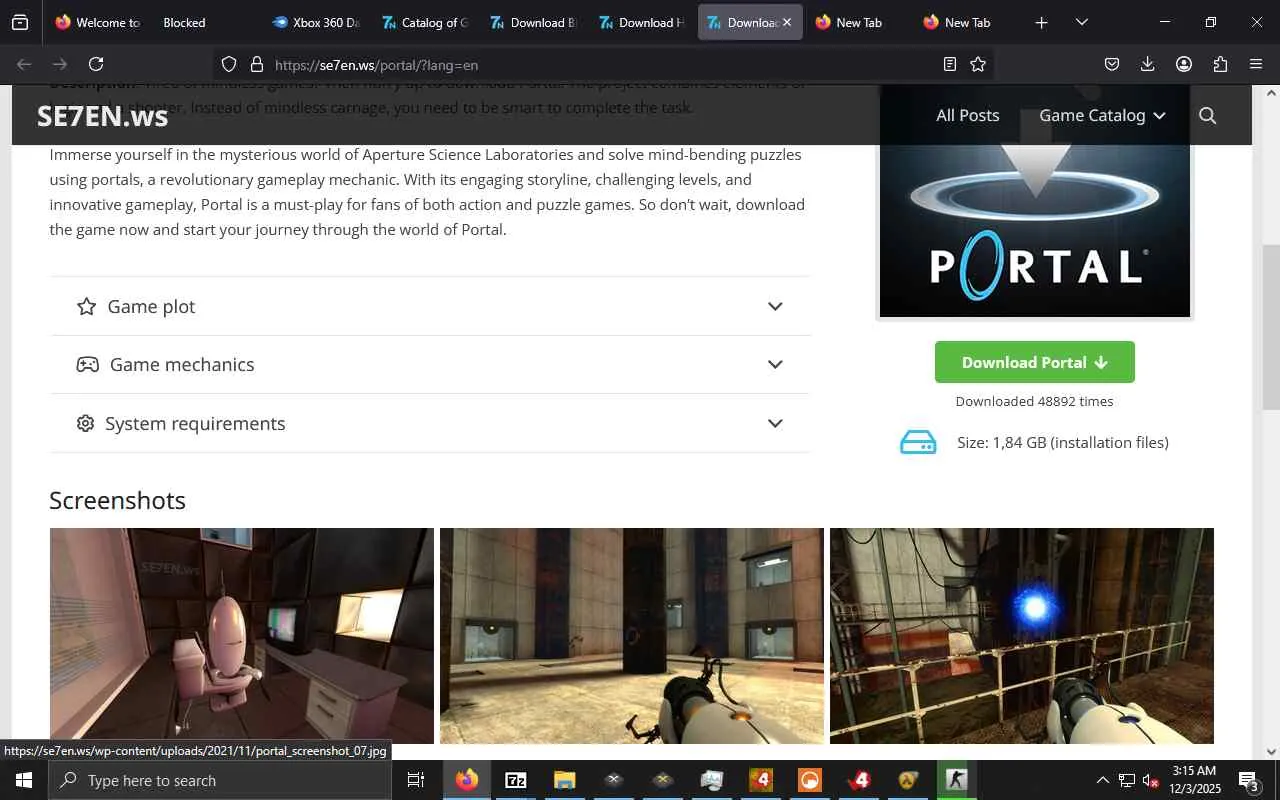1280x800 pixels.
Task: Close the active Download tab
Action: tap(787, 22)
